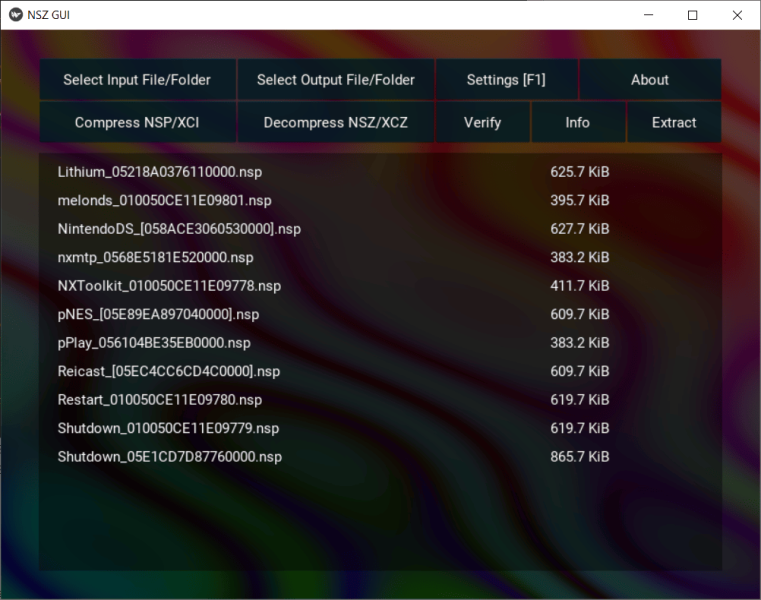Image resolution: width=761 pixels, height=600 pixels.
Task: Select Shutdown_010050CE11E09779.nsp file
Action: (x=168, y=428)
